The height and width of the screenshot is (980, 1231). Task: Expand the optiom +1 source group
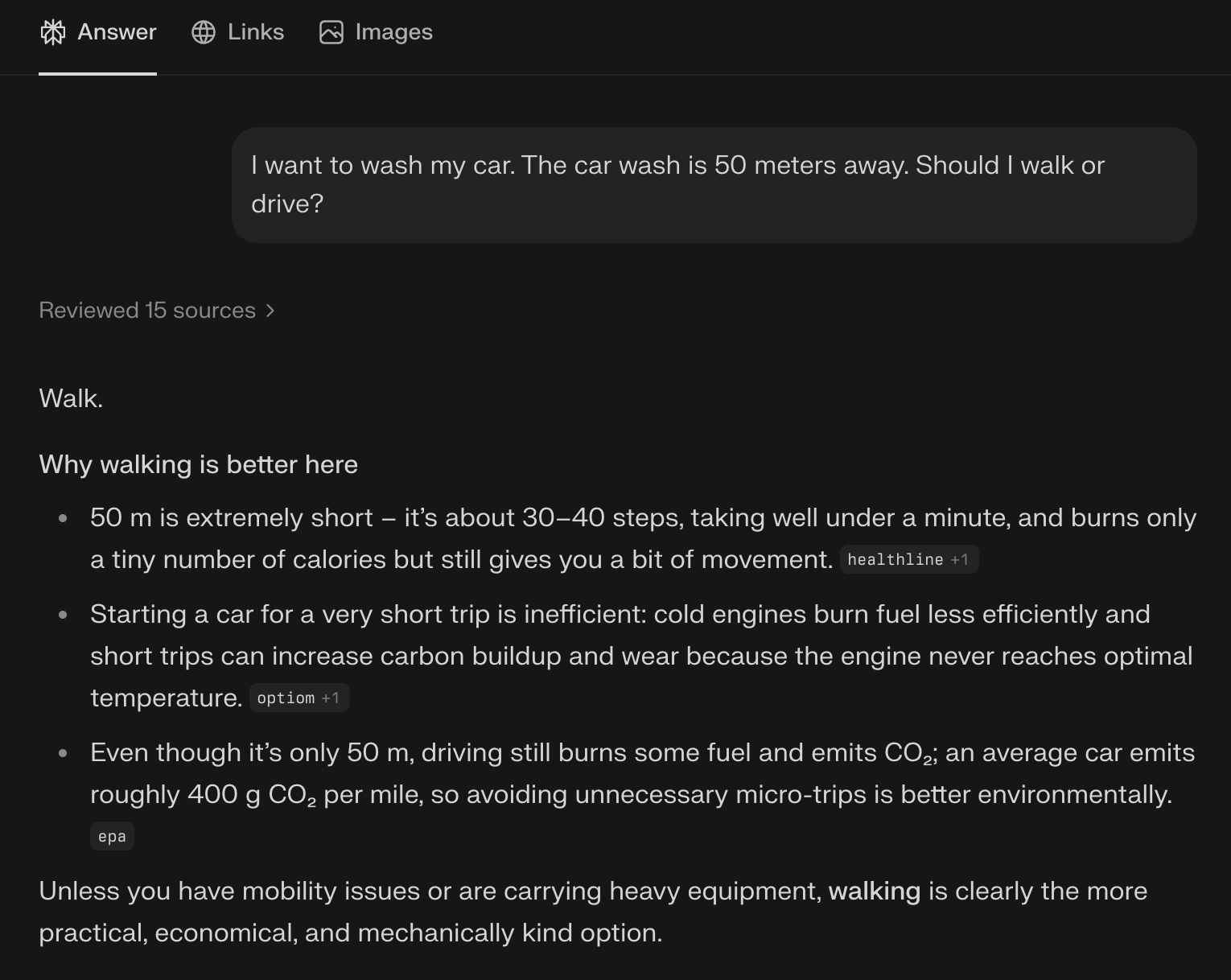[298, 698]
